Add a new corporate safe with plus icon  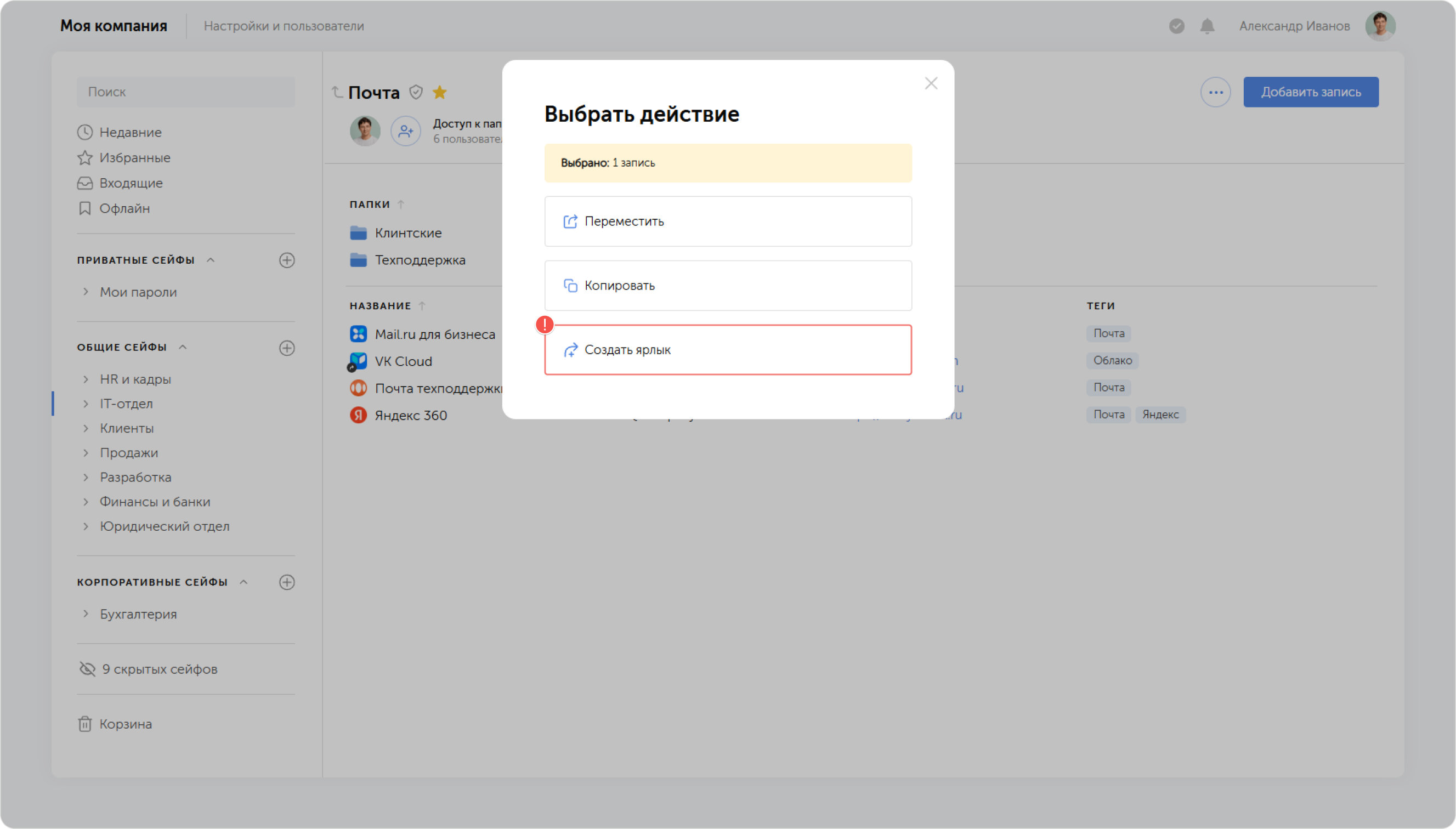point(286,582)
